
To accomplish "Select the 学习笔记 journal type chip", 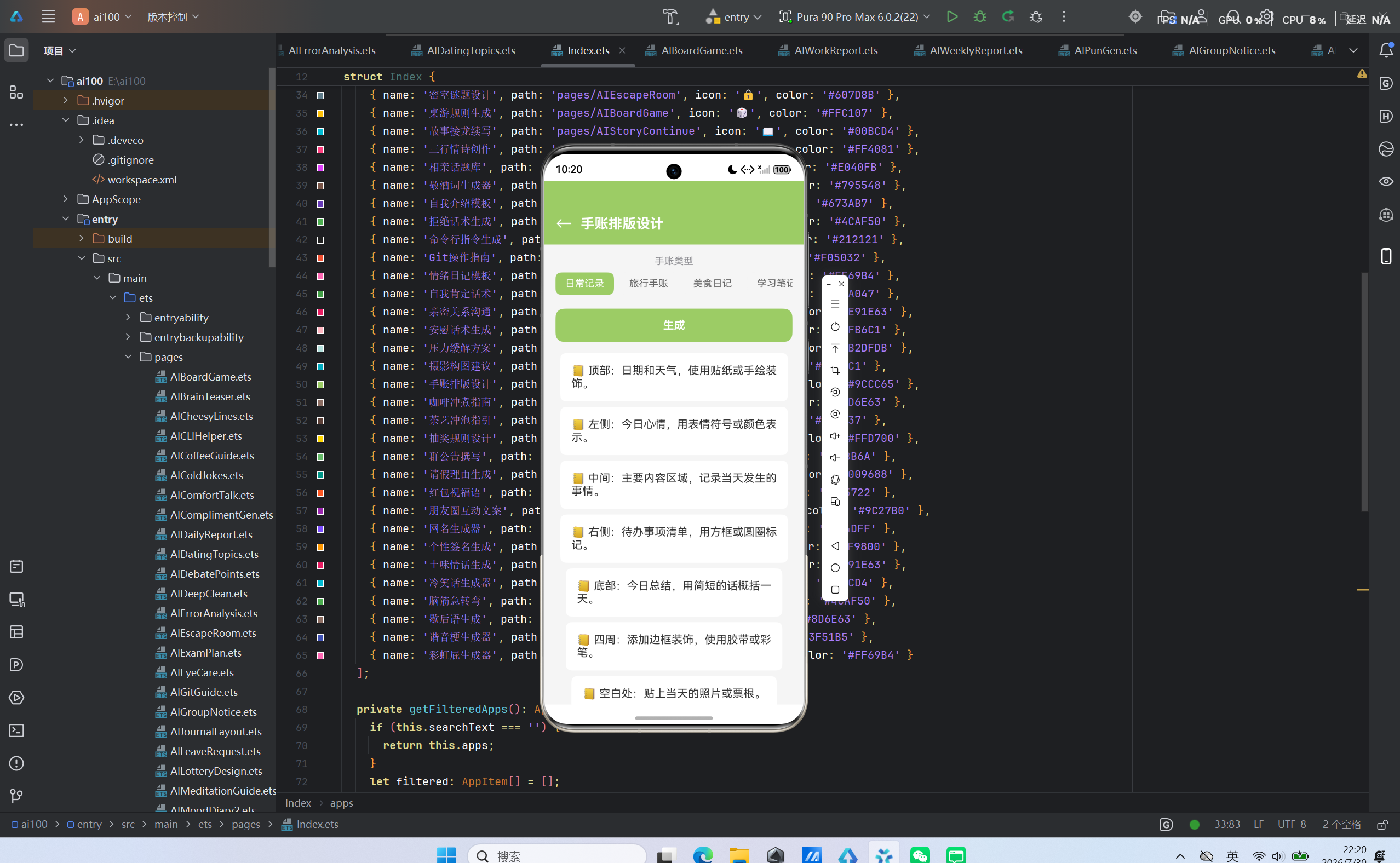I will [775, 283].
